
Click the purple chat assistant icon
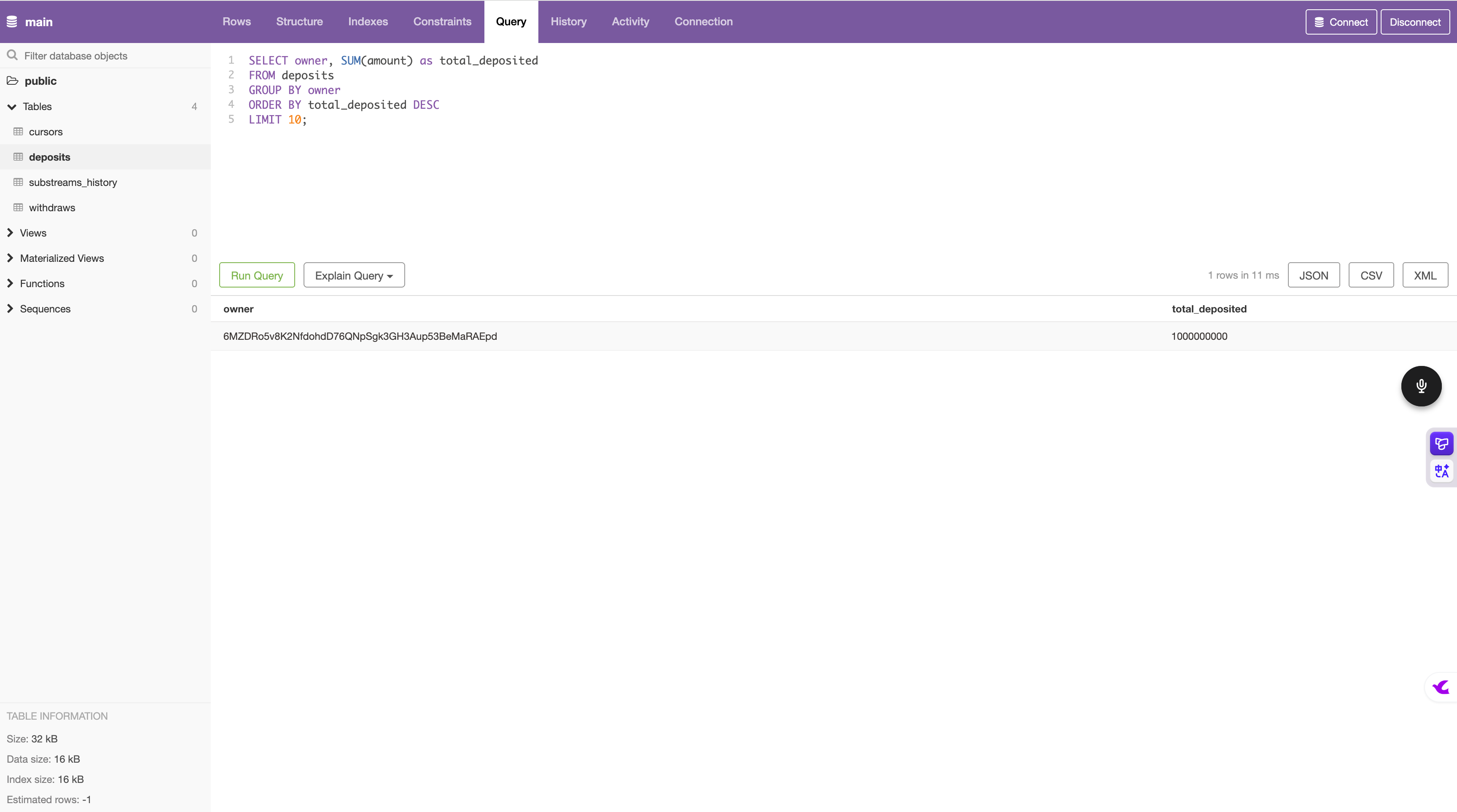click(1441, 444)
